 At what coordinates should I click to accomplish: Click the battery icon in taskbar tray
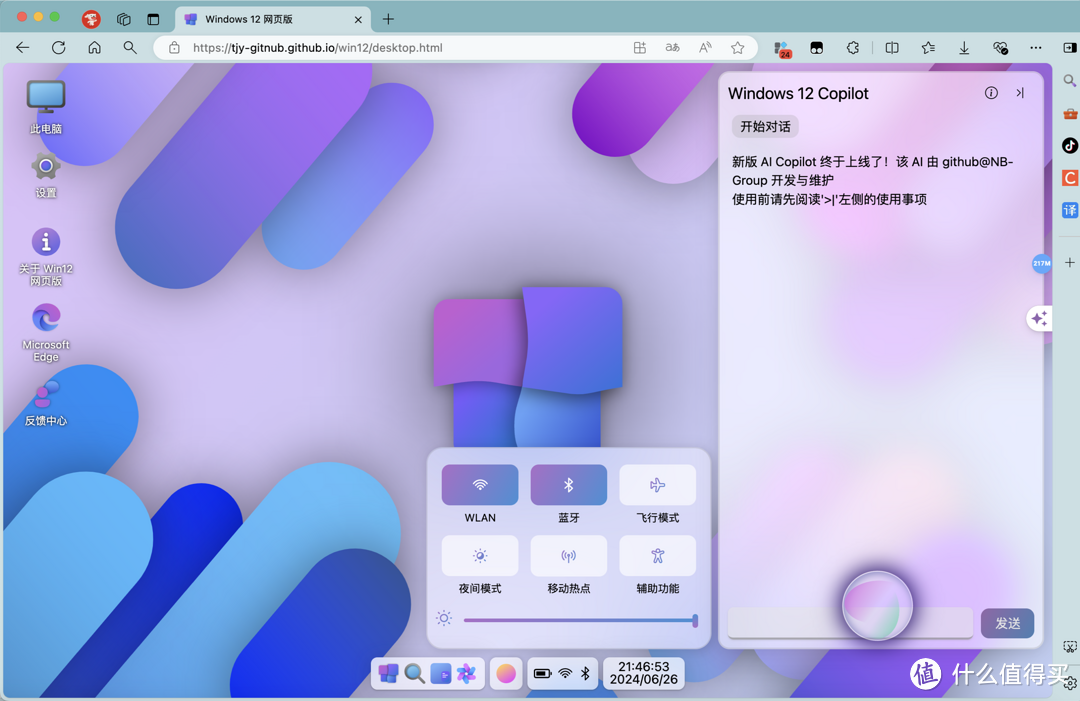pos(543,673)
